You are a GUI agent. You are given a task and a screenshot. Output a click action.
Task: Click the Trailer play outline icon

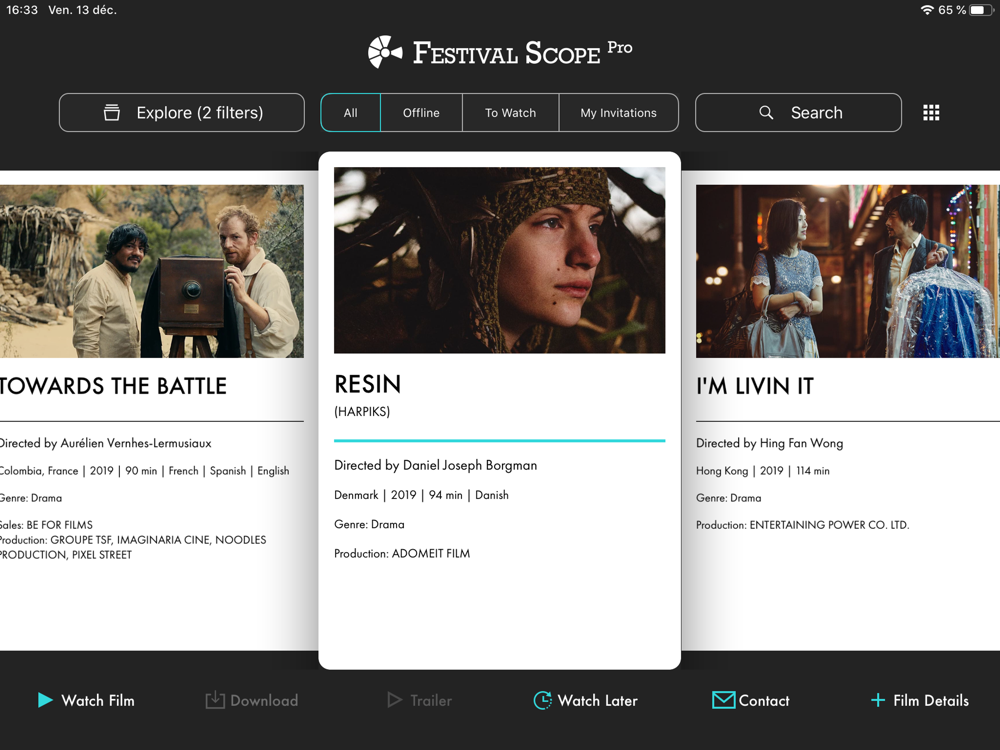395,700
